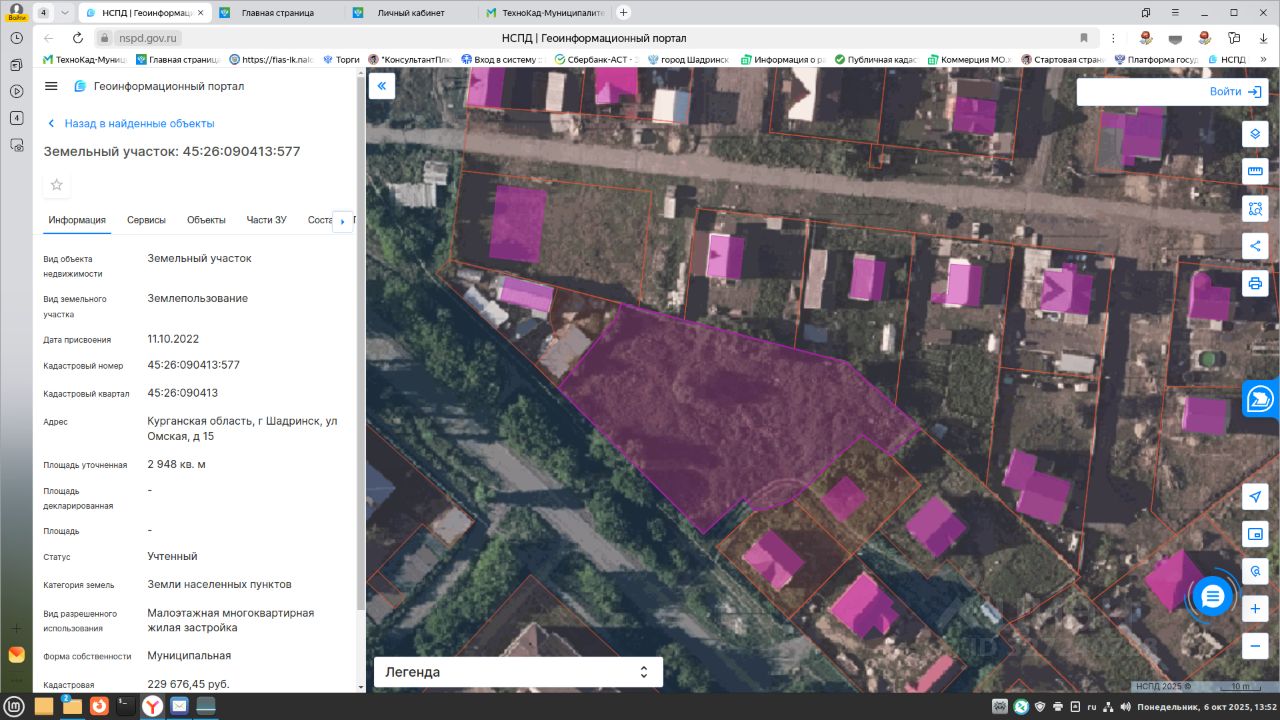
Task: Switch to the Сервисы tab
Action: [146, 220]
